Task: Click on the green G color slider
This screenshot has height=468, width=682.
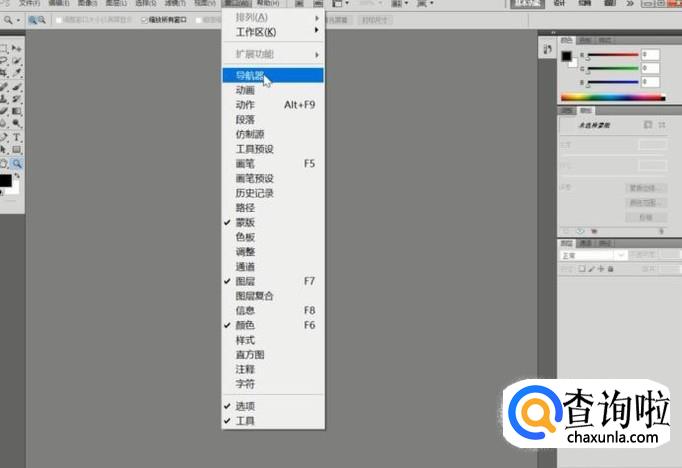Action: click(613, 68)
